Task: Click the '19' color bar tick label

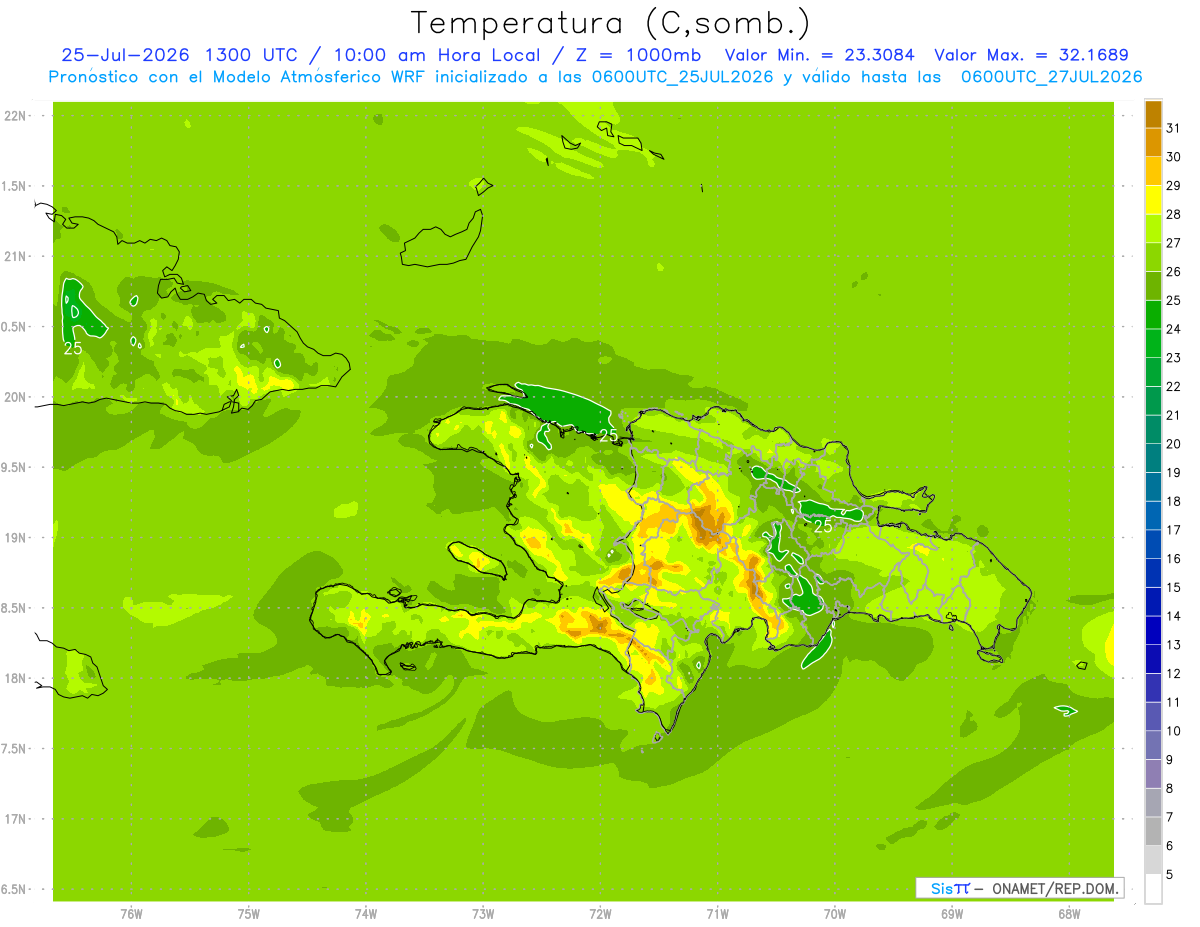Action: [1173, 473]
